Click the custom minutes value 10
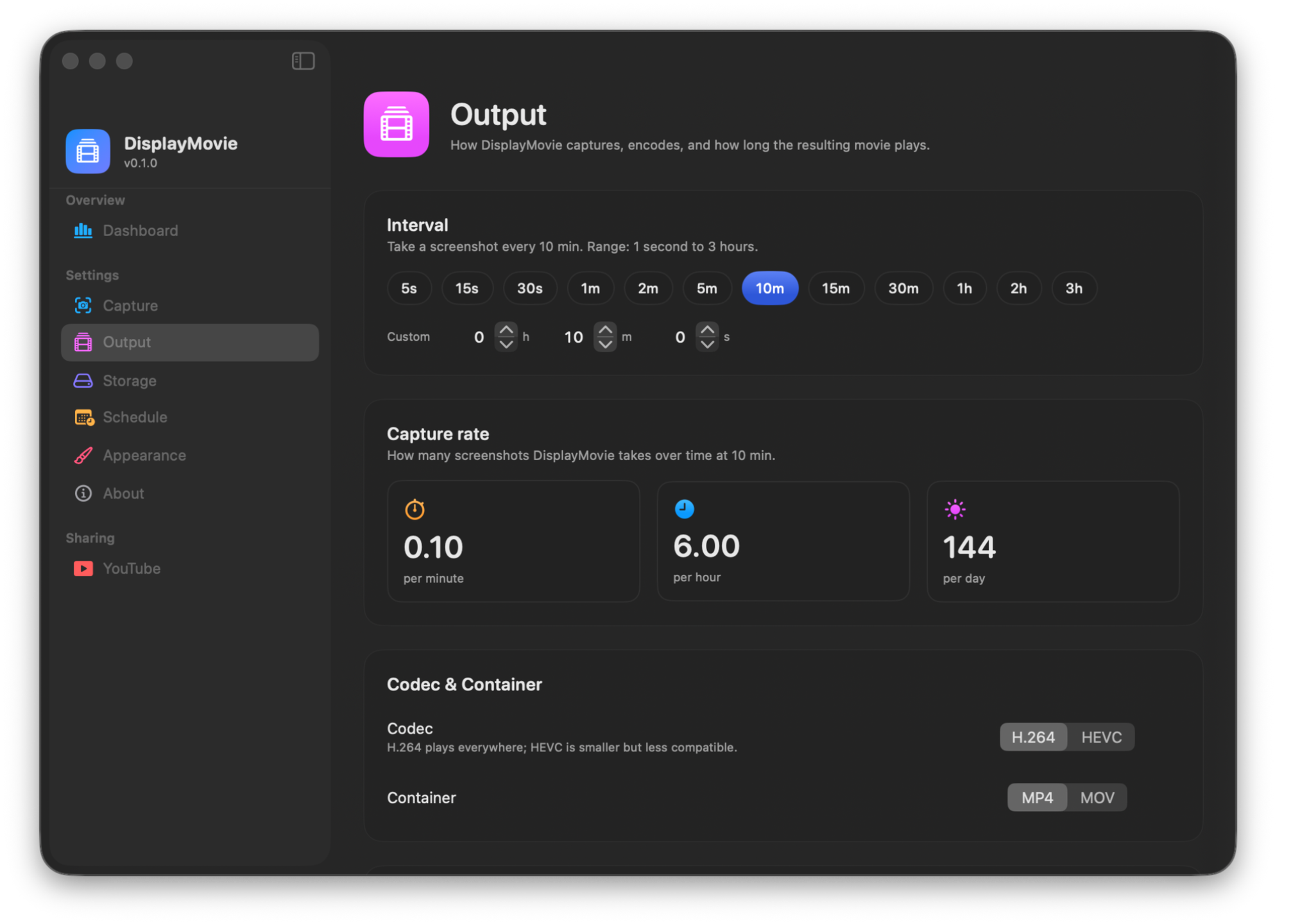 (x=573, y=337)
